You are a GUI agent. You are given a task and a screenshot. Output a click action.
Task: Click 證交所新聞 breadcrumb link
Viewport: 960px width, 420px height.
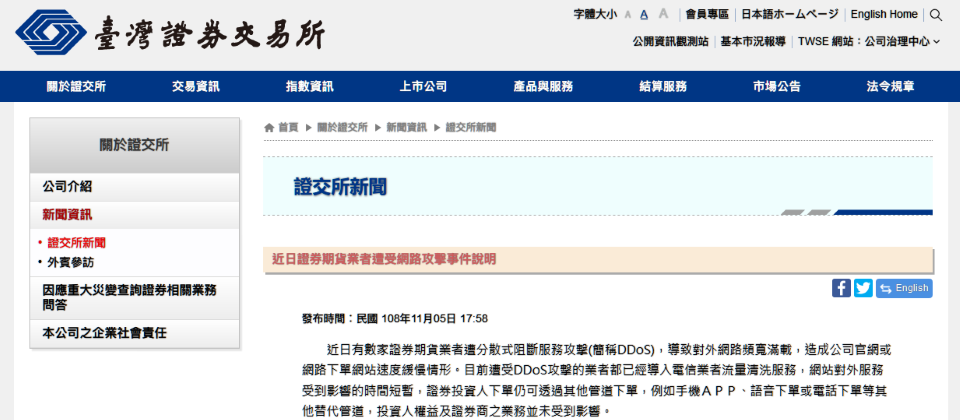point(471,127)
